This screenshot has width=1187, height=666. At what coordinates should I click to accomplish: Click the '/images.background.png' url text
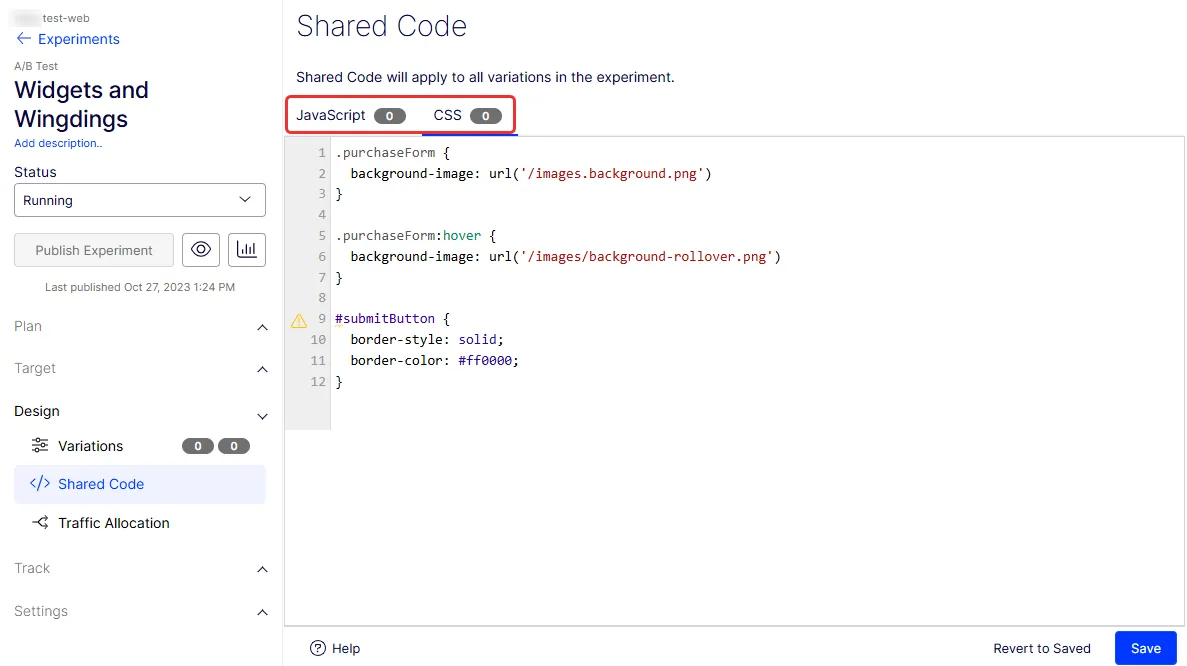click(x=612, y=173)
